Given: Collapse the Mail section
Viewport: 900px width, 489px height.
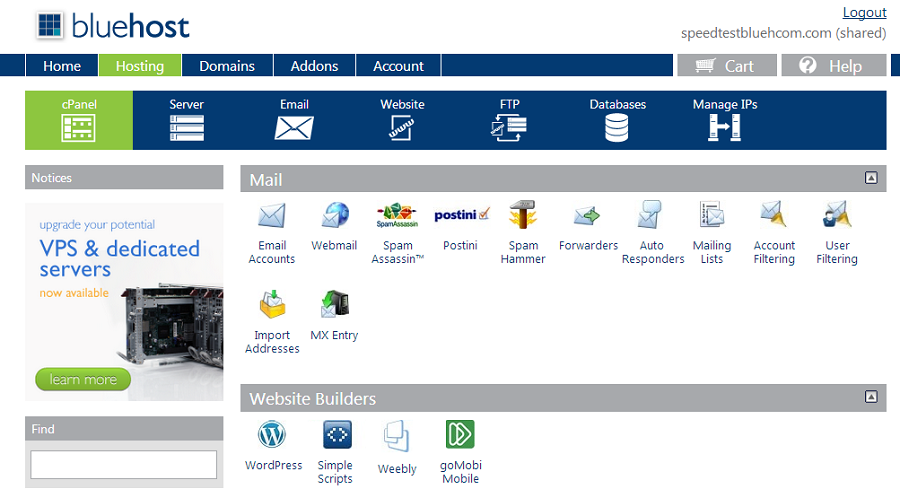Looking at the screenshot, I should point(871,178).
